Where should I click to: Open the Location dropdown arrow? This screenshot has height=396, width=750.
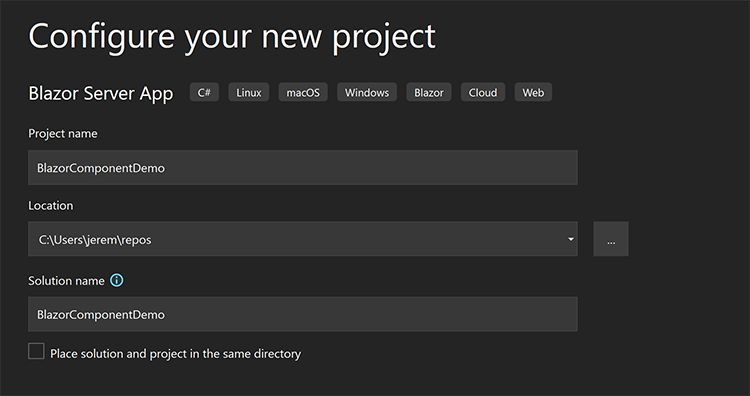570,239
